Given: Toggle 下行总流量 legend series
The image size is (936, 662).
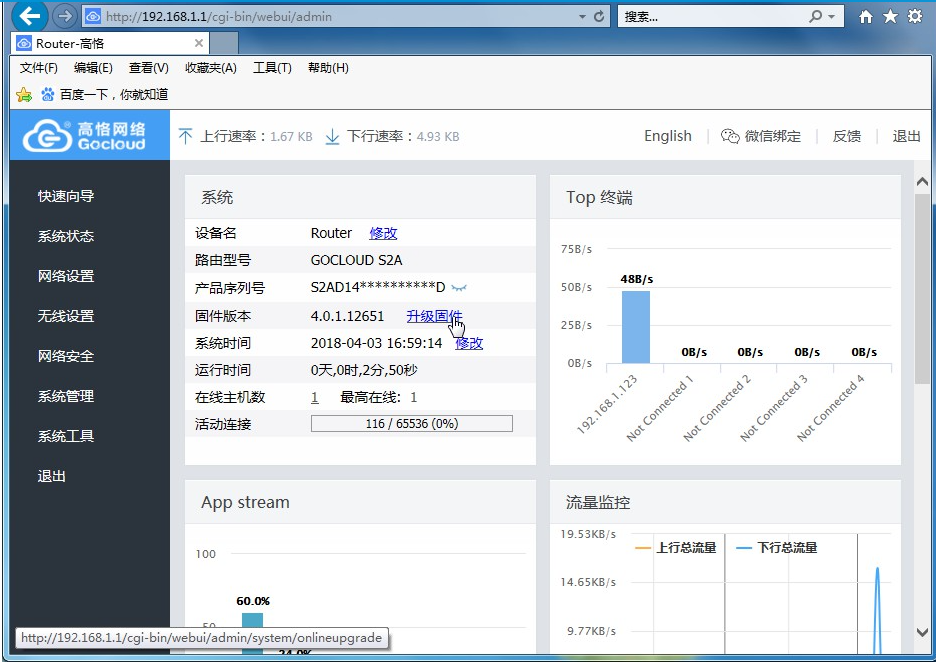Looking at the screenshot, I should [x=777, y=547].
